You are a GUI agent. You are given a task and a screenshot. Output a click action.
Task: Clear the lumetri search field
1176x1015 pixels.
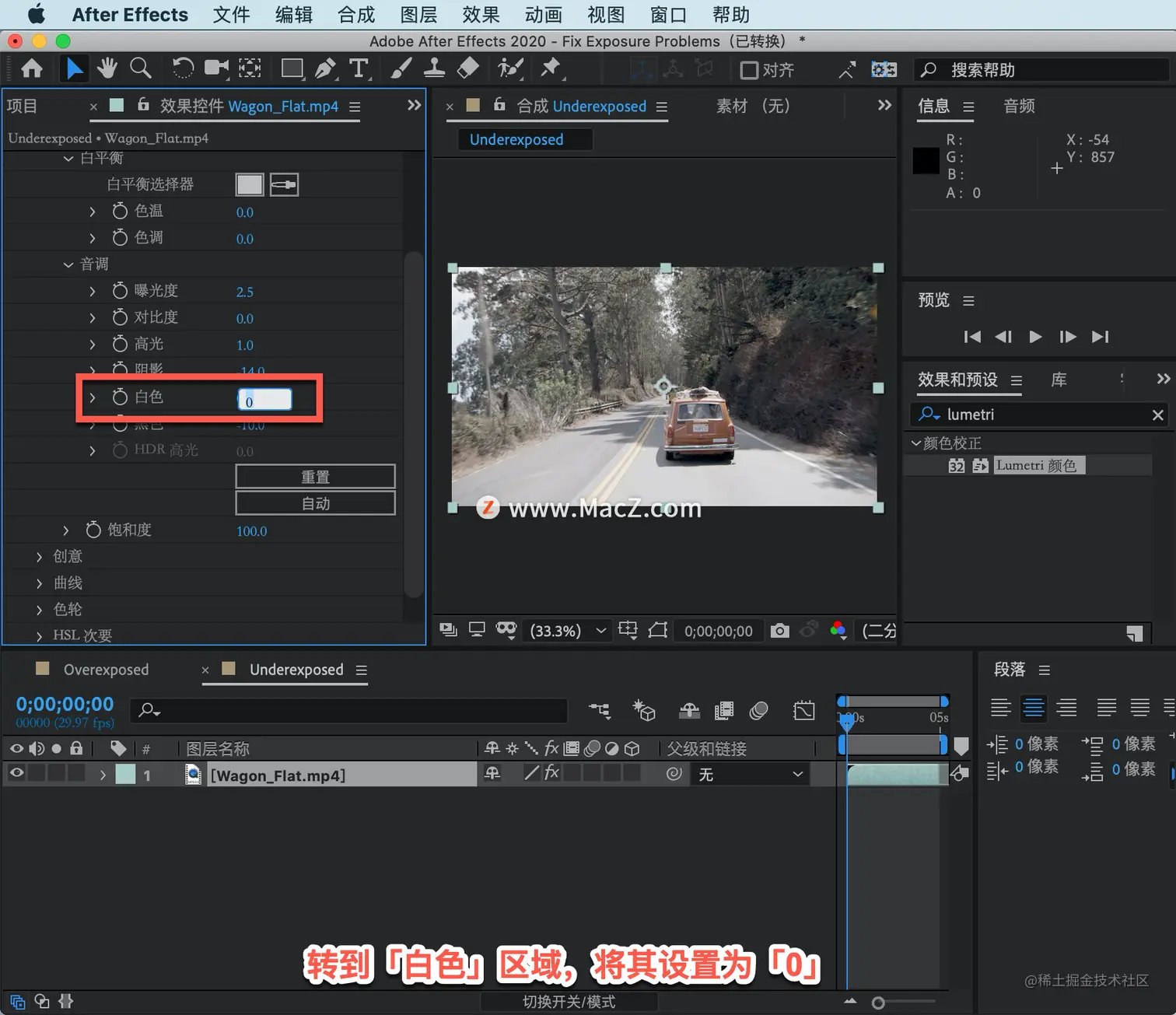pyautogui.click(x=1157, y=415)
